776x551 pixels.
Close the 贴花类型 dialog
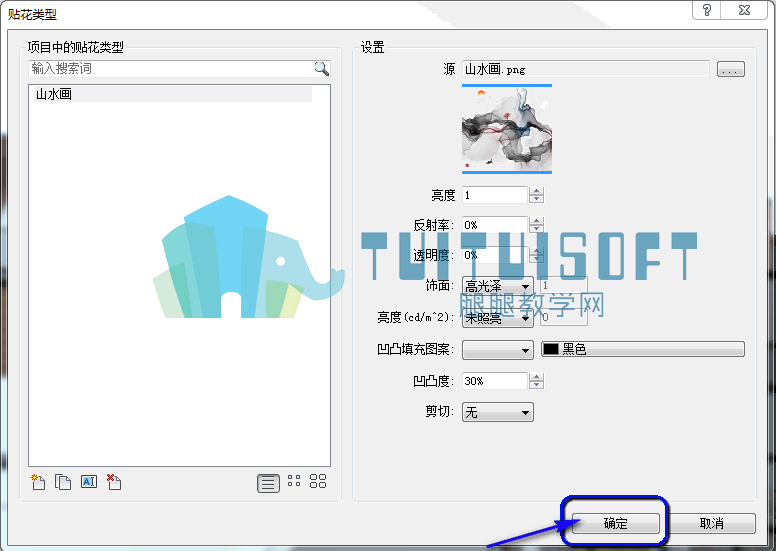[x=744, y=10]
